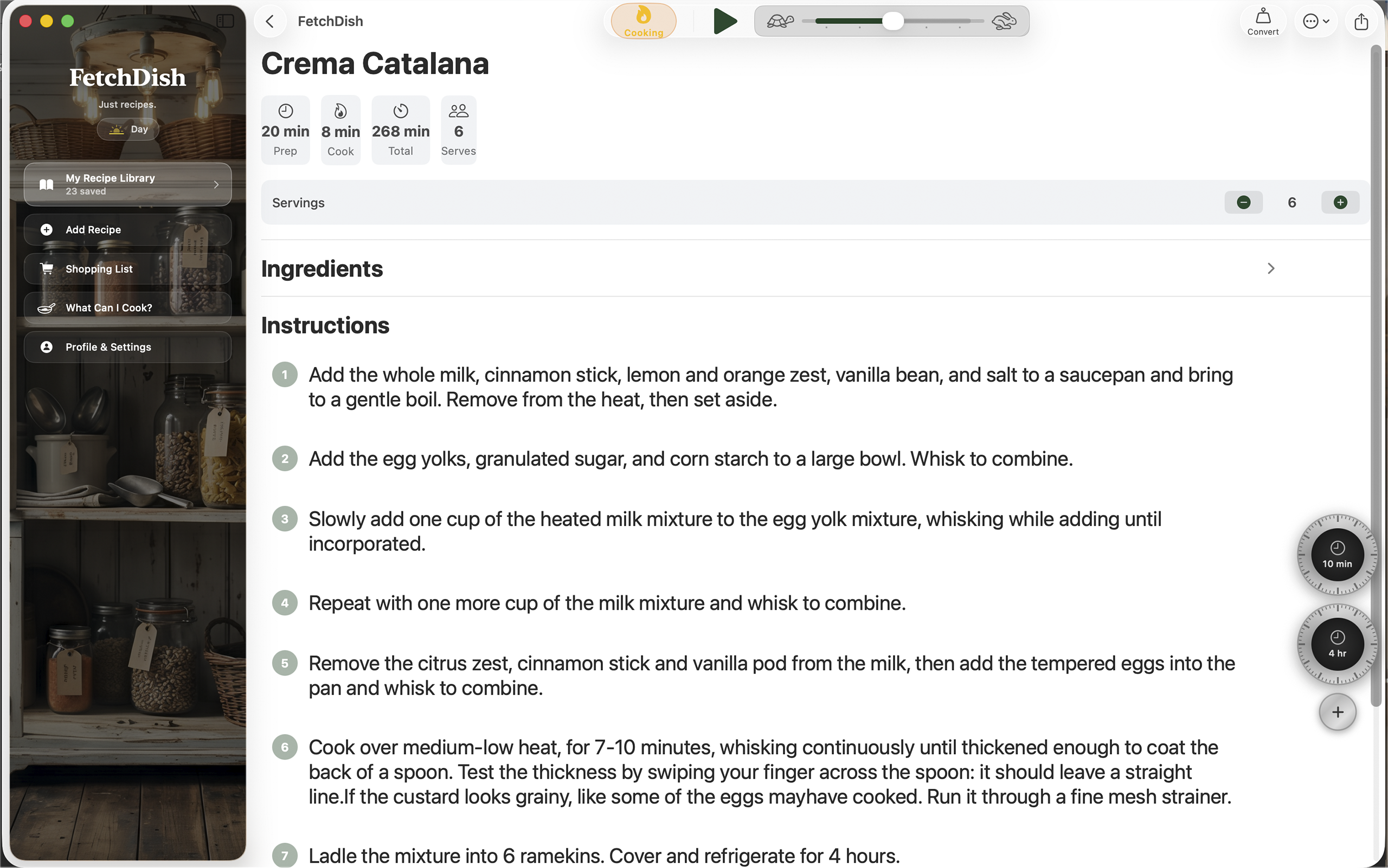Start the 10 min timer dial
Image resolution: width=1388 pixels, height=868 pixels.
click(1337, 555)
